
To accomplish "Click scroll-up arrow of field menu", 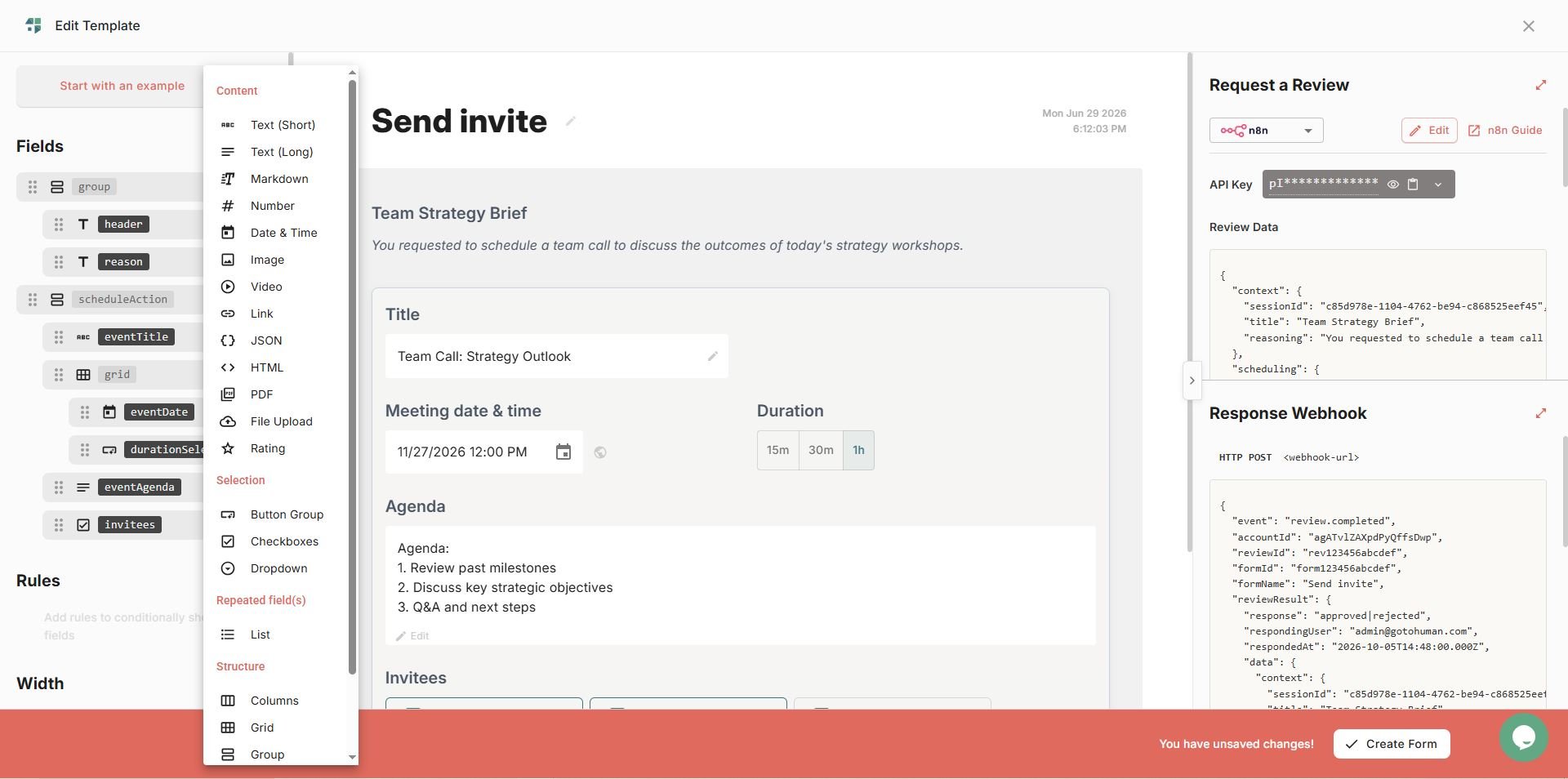I will [x=353, y=73].
